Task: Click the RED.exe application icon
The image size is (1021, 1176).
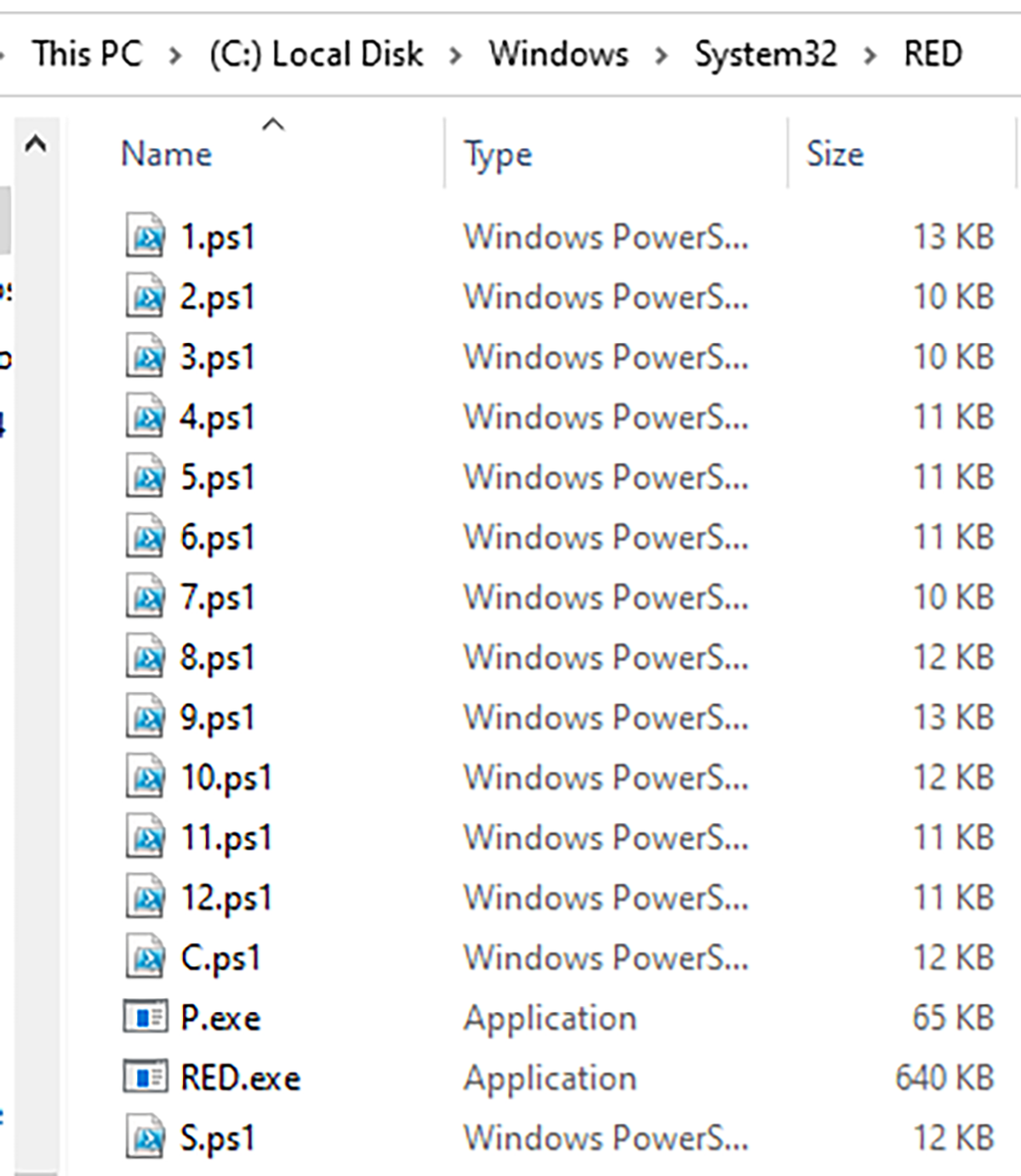Action: tap(145, 1078)
